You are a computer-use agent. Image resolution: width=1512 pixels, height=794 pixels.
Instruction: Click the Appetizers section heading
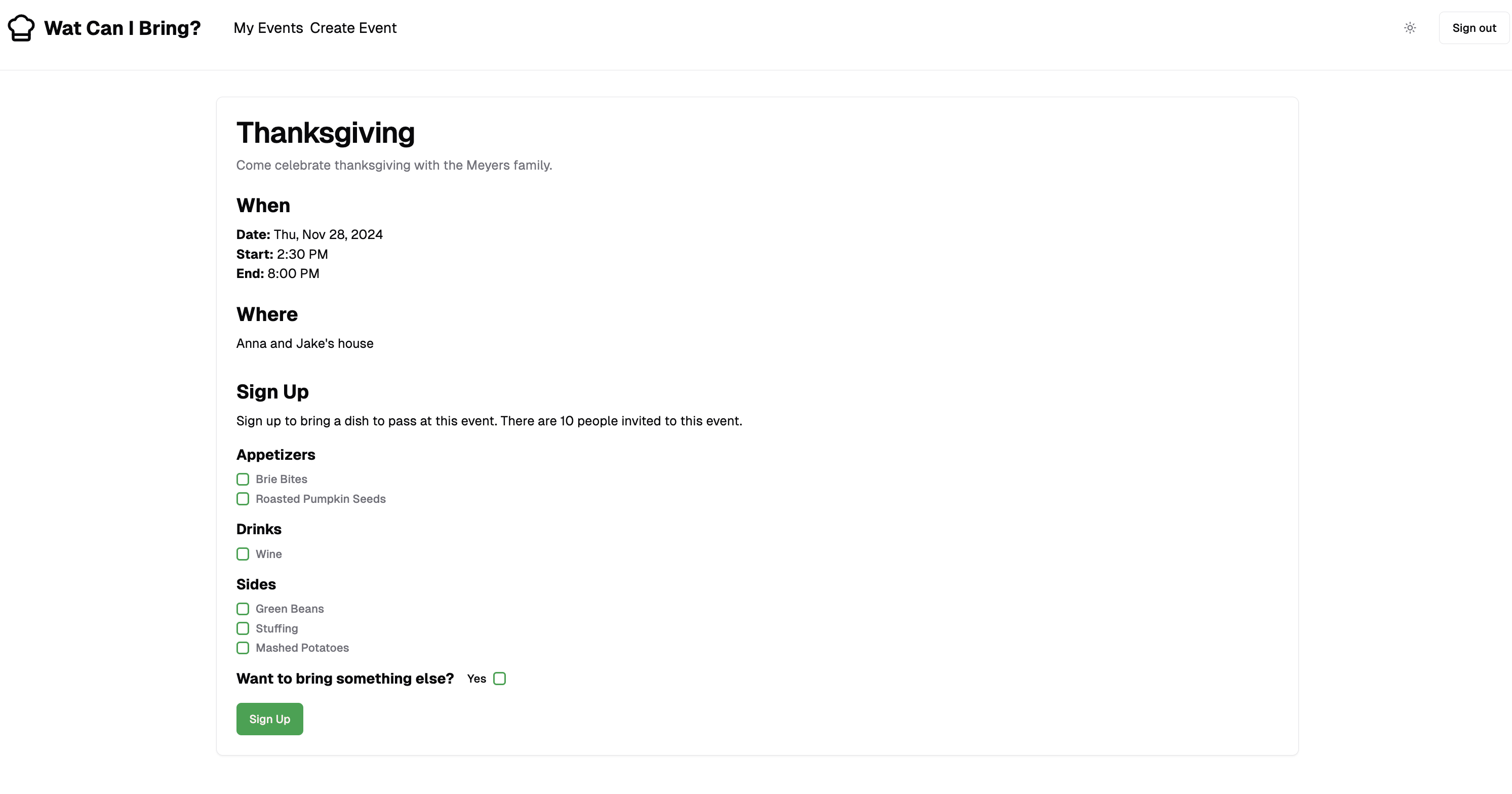(275, 455)
